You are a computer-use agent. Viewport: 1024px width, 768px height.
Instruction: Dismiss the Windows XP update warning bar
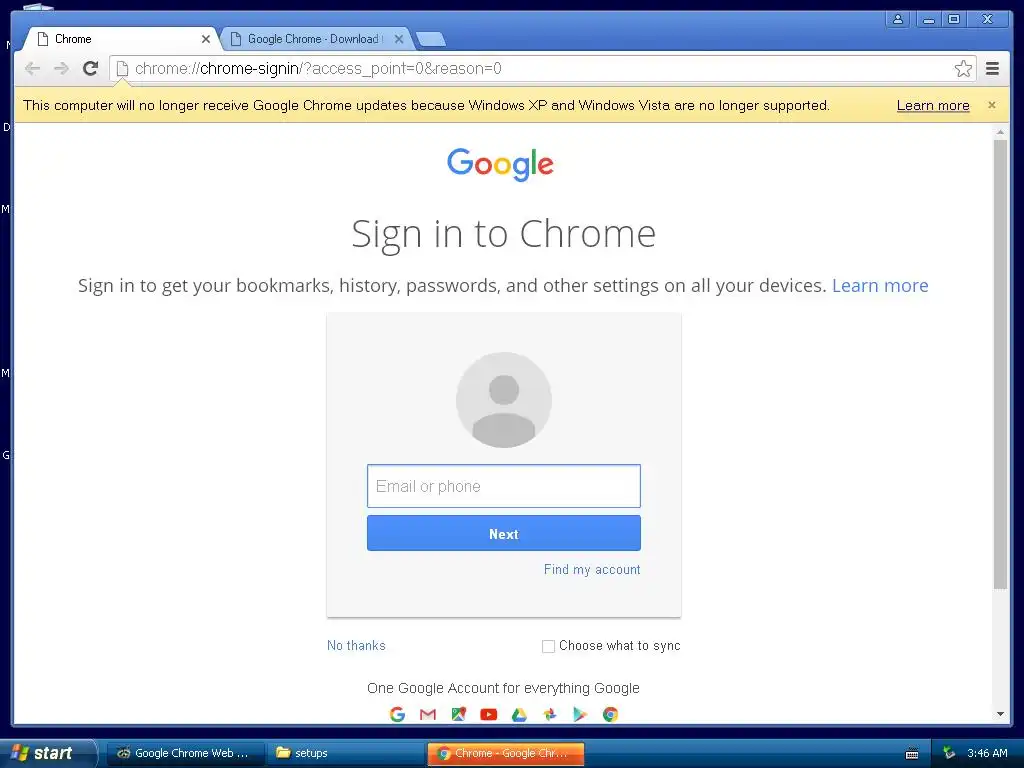coord(991,105)
